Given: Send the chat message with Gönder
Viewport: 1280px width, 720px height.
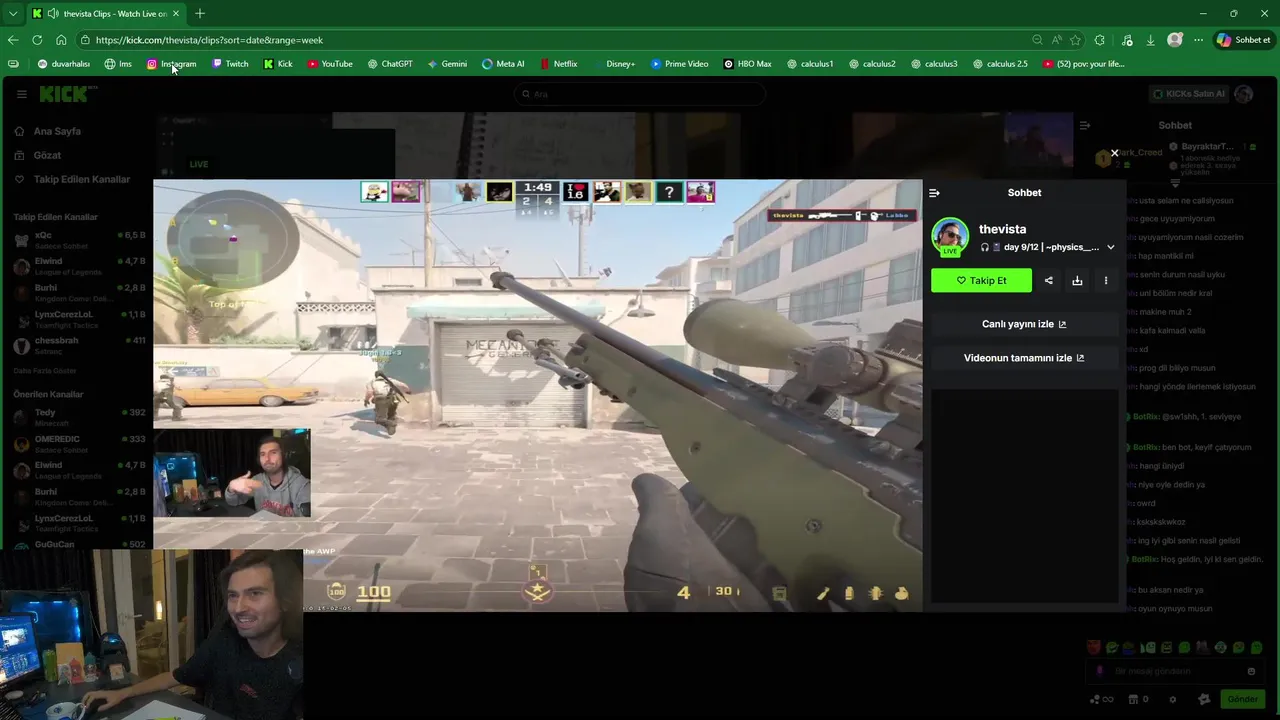Looking at the screenshot, I should click(1243, 699).
